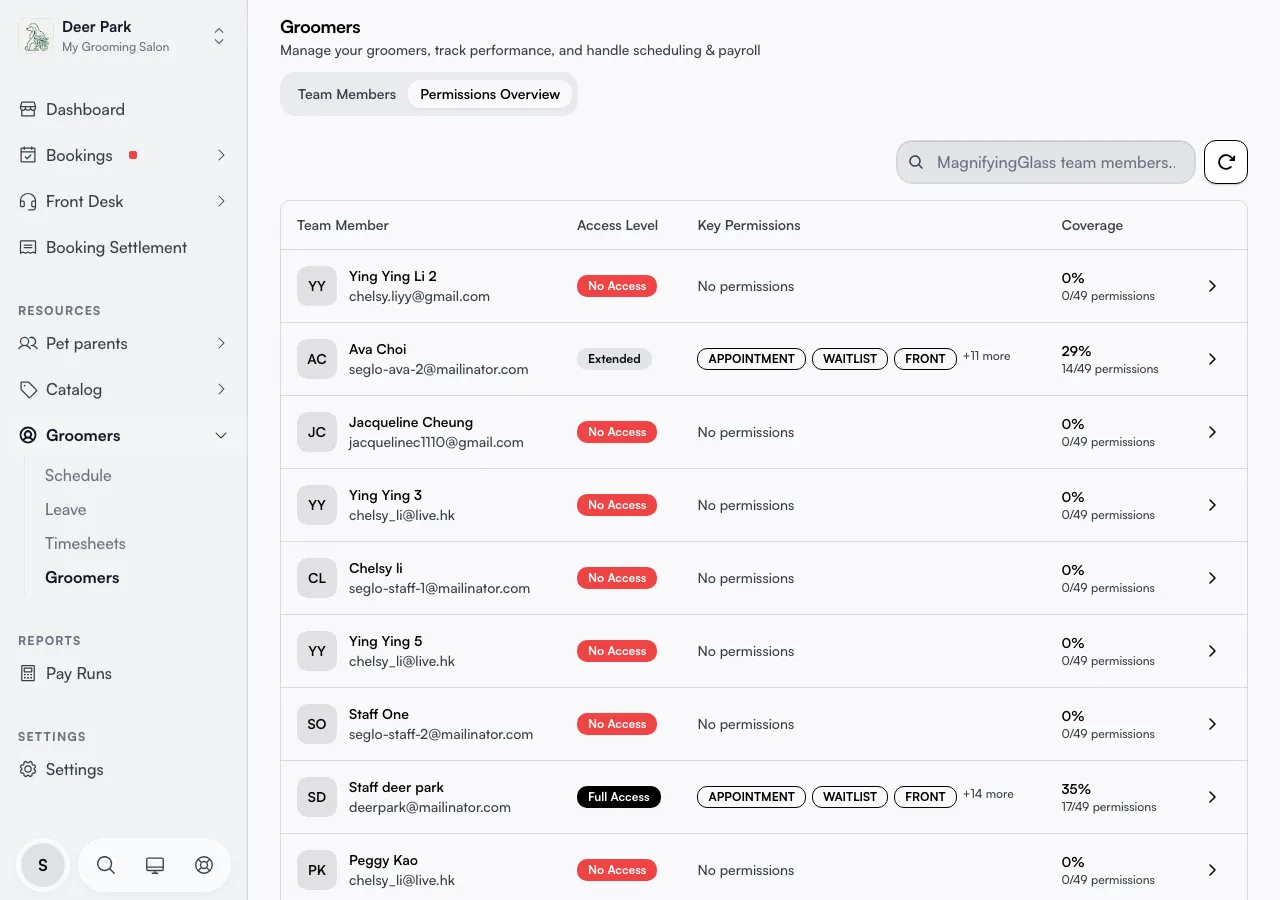This screenshot has height=900, width=1280.
Task: Open Staff deer park row chevron
Action: (1212, 797)
